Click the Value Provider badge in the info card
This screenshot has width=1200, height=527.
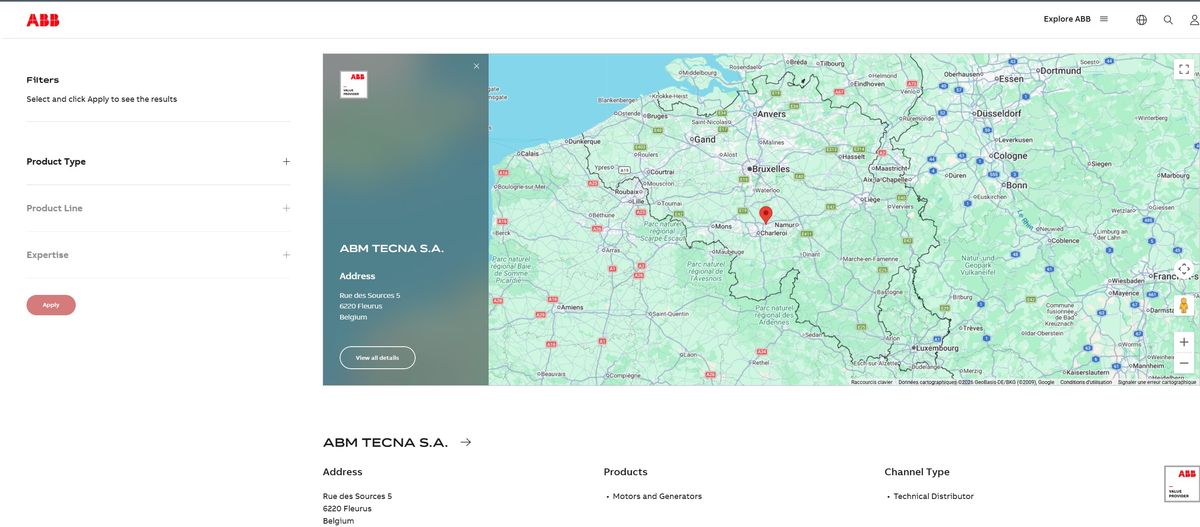(354, 84)
